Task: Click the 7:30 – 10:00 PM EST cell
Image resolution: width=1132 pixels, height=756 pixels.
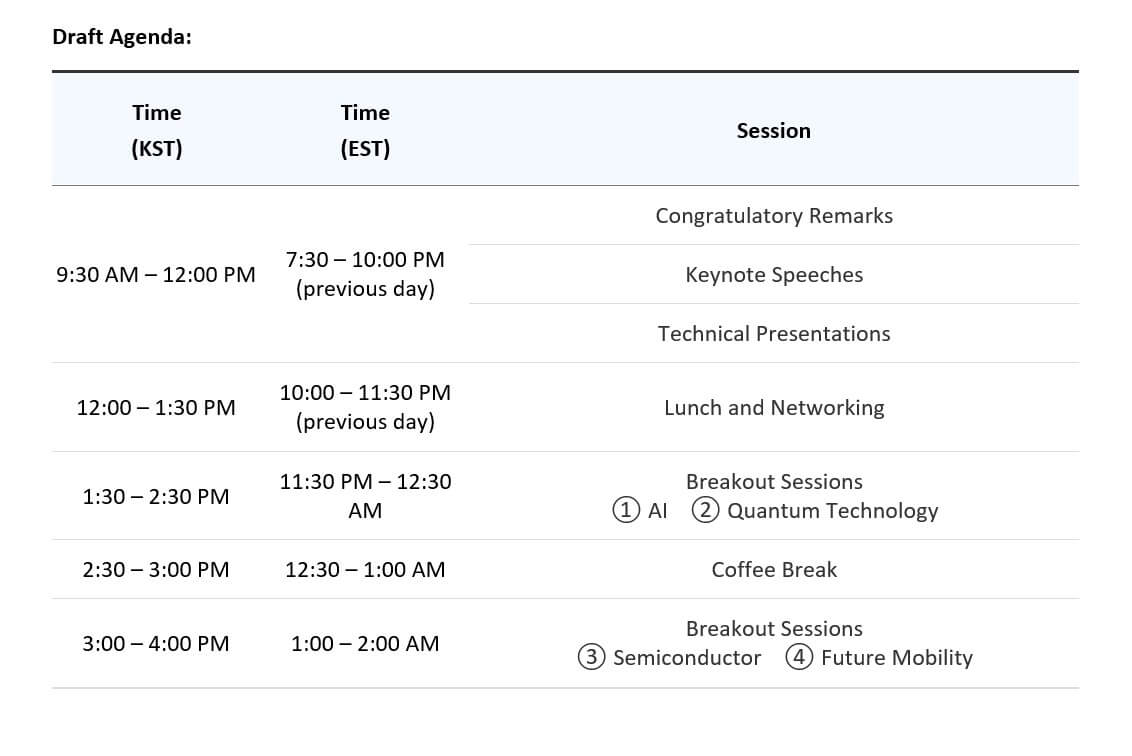Action: pos(365,274)
